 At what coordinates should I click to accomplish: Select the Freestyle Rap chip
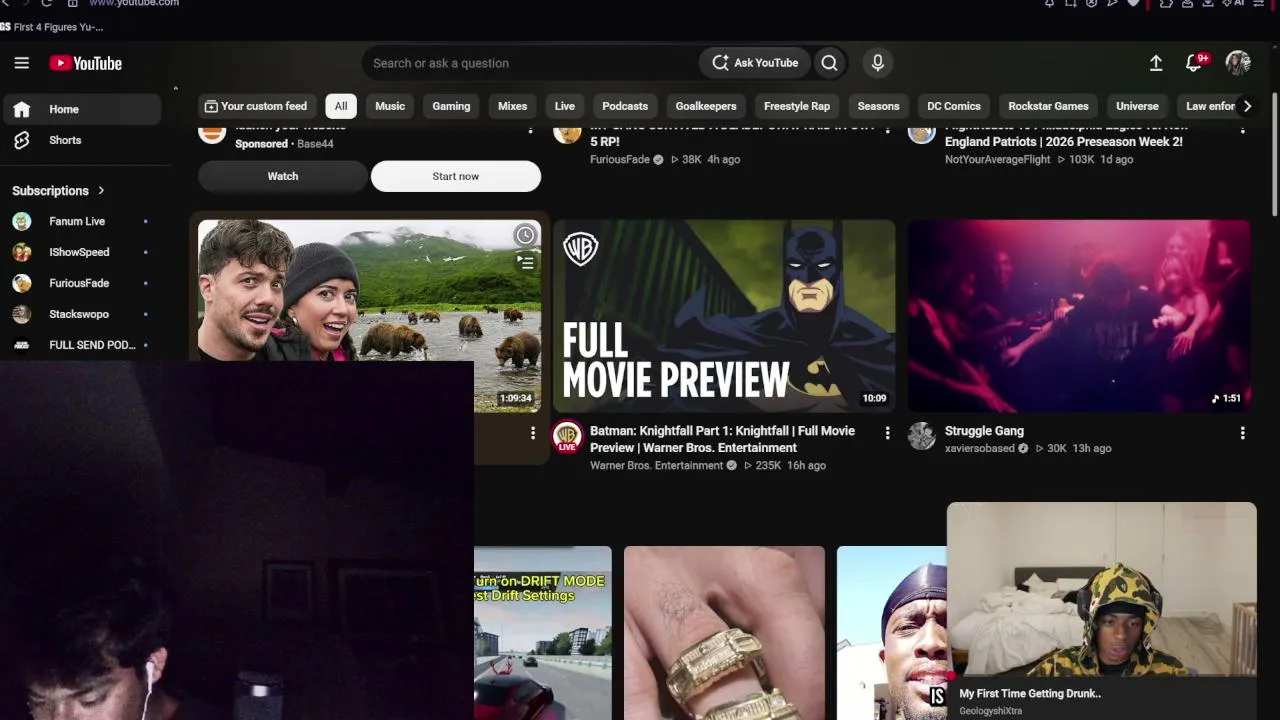(797, 106)
